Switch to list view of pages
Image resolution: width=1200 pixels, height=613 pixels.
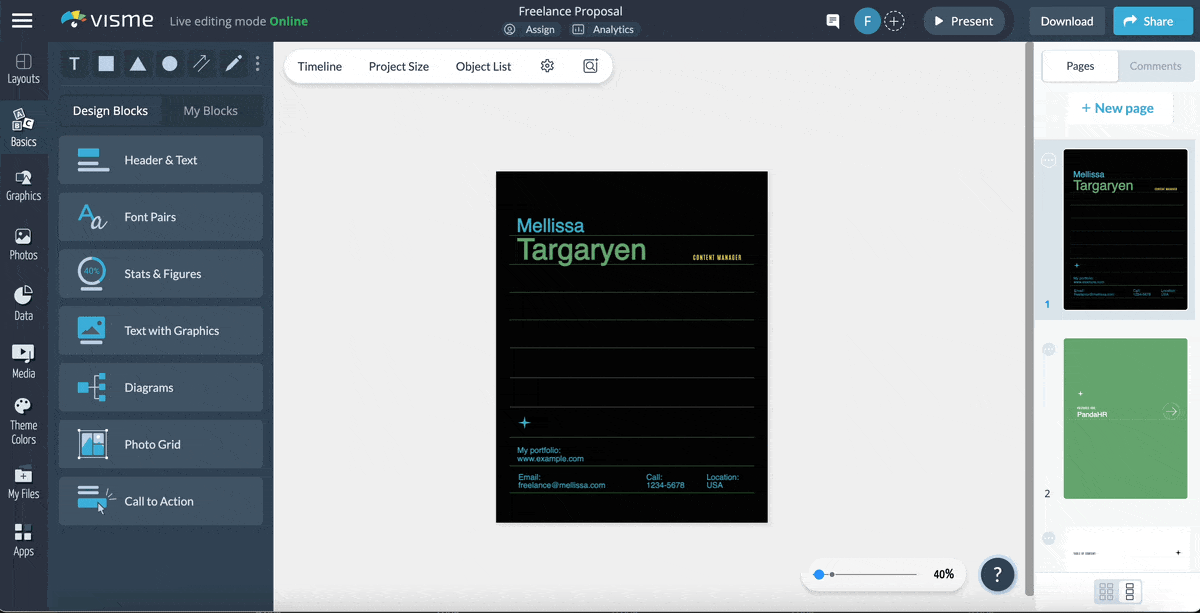(x=1130, y=592)
